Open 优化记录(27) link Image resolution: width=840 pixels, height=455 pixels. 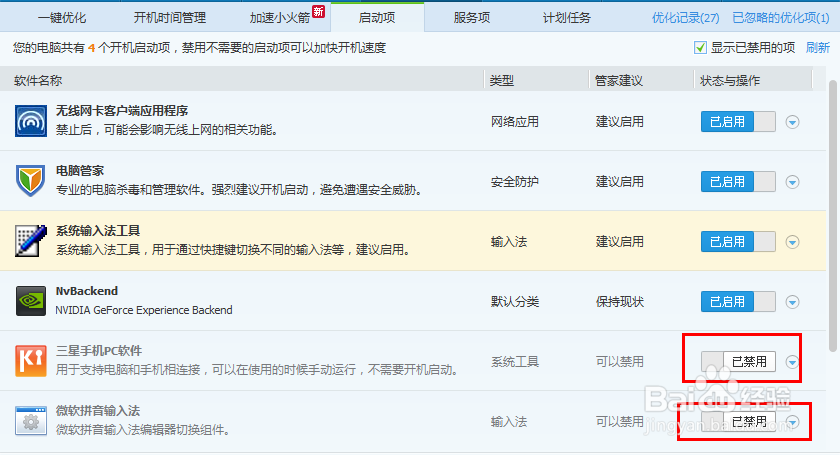click(x=685, y=18)
